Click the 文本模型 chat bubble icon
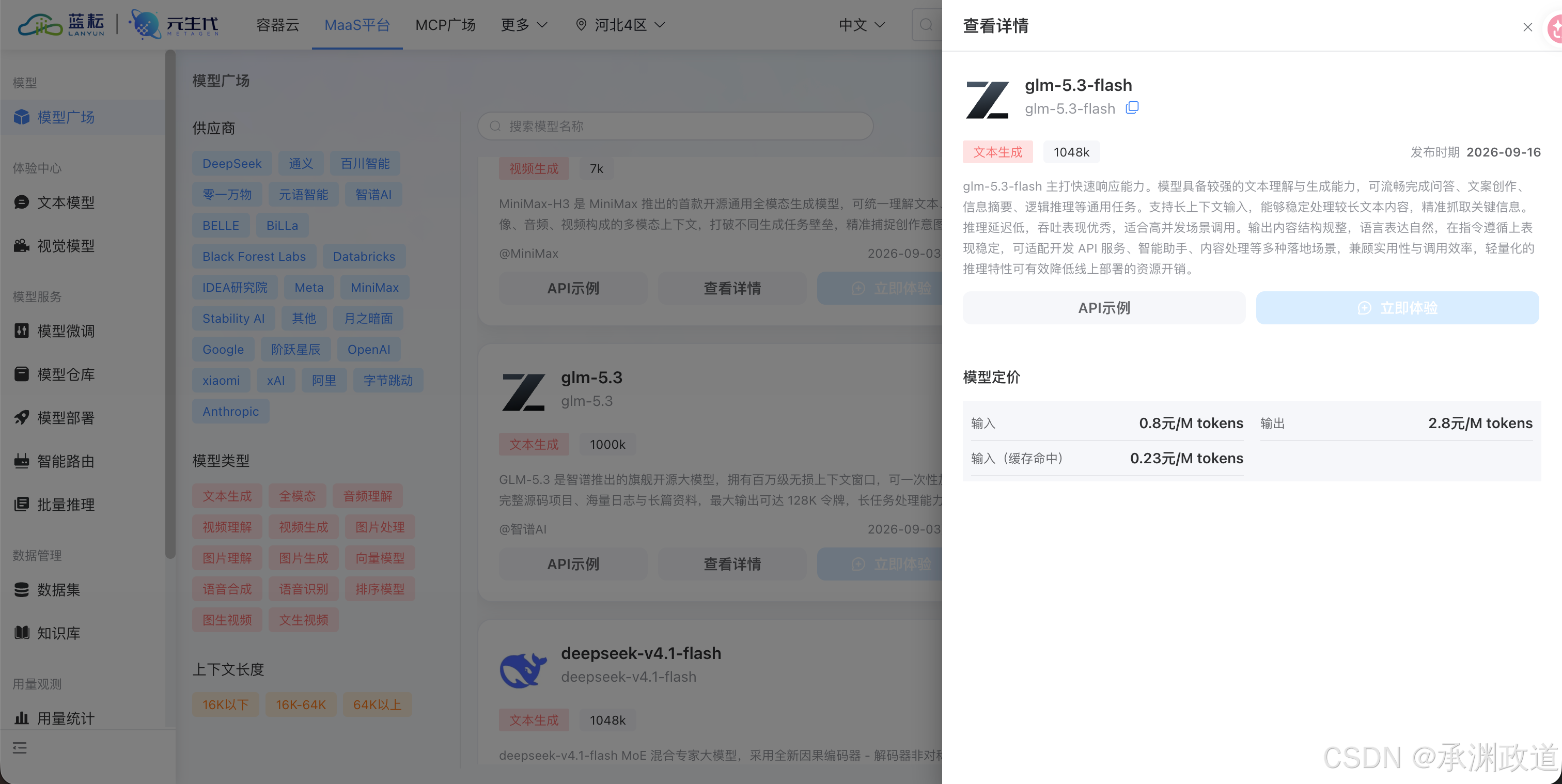 [x=22, y=202]
